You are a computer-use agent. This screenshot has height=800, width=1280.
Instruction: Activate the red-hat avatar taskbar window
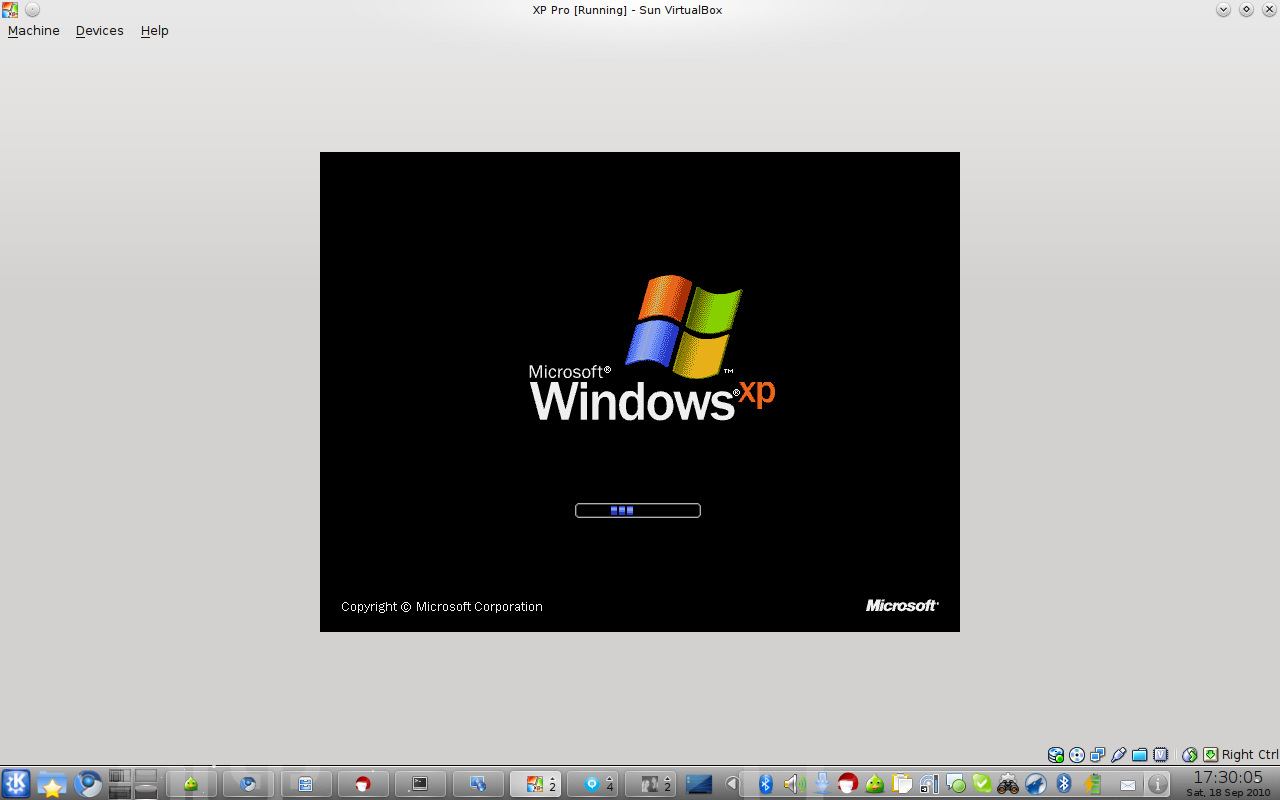click(x=363, y=784)
